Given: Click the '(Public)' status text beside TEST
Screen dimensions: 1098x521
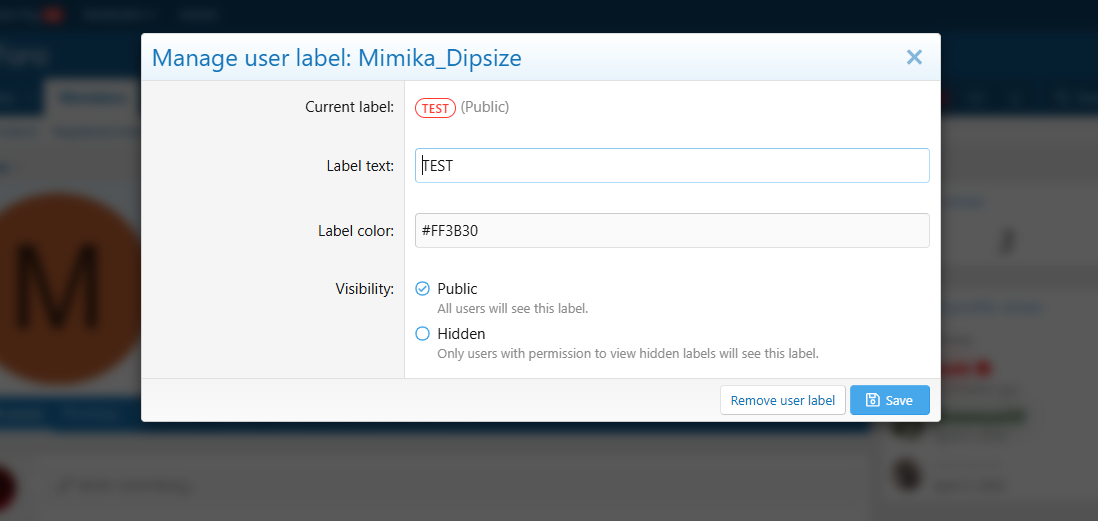Looking at the screenshot, I should click(485, 107).
